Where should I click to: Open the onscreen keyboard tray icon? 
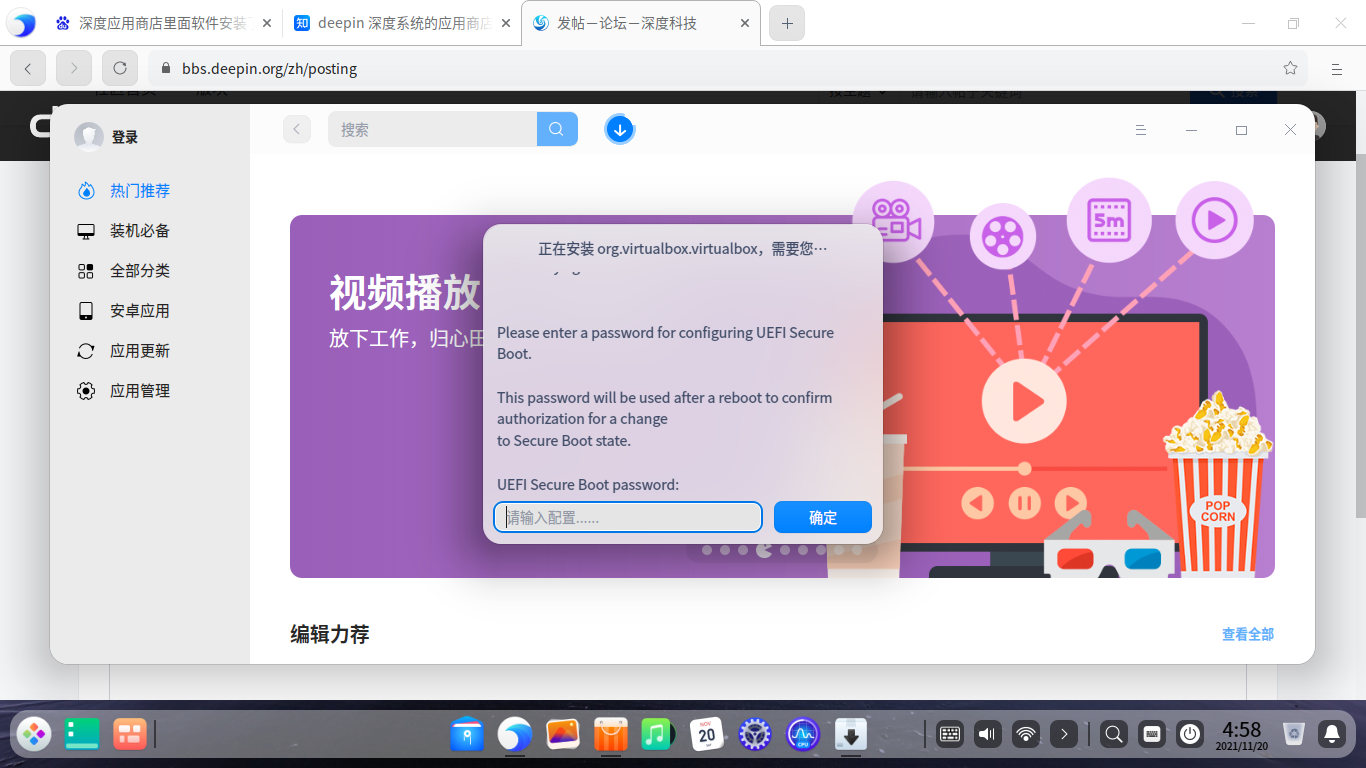(x=950, y=734)
